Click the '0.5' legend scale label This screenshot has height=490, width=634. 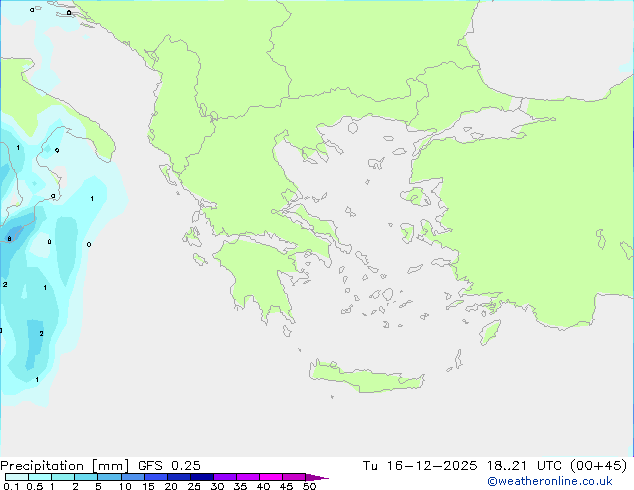[35, 486]
